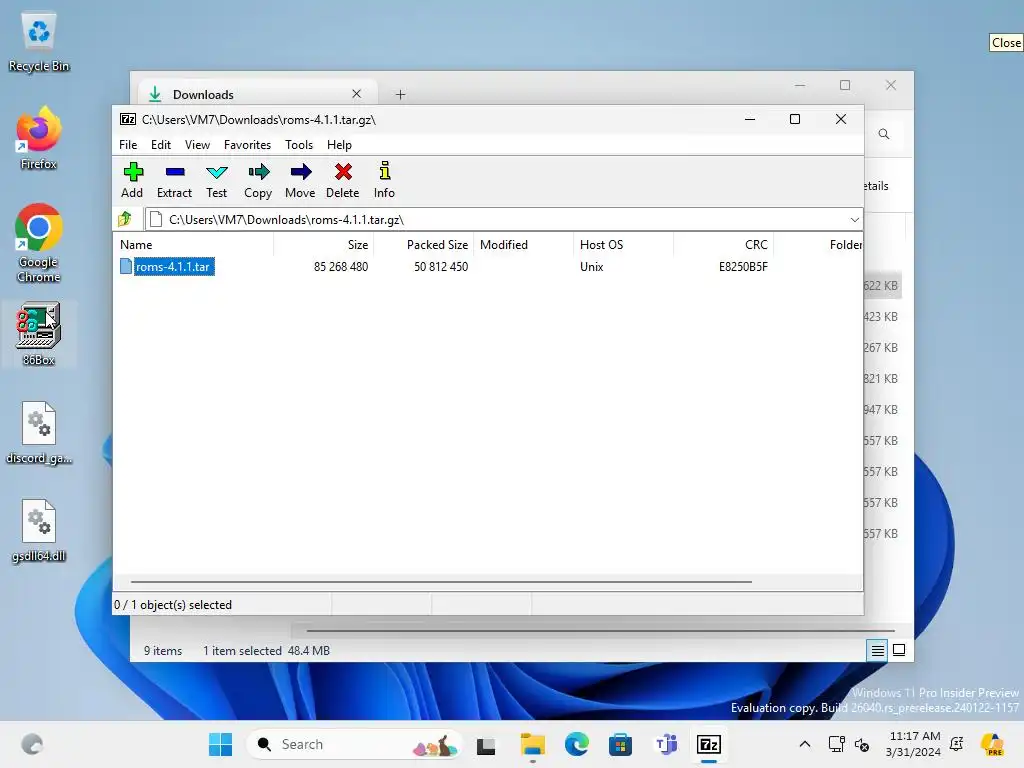Sort by the Size column header

tap(323, 245)
